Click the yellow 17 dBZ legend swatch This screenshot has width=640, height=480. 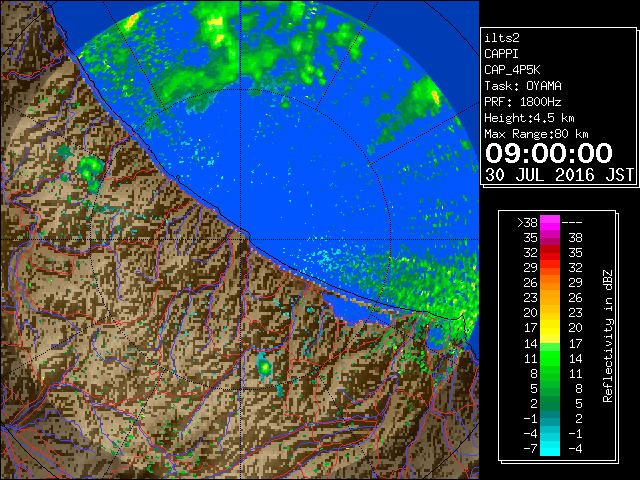click(550, 328)
